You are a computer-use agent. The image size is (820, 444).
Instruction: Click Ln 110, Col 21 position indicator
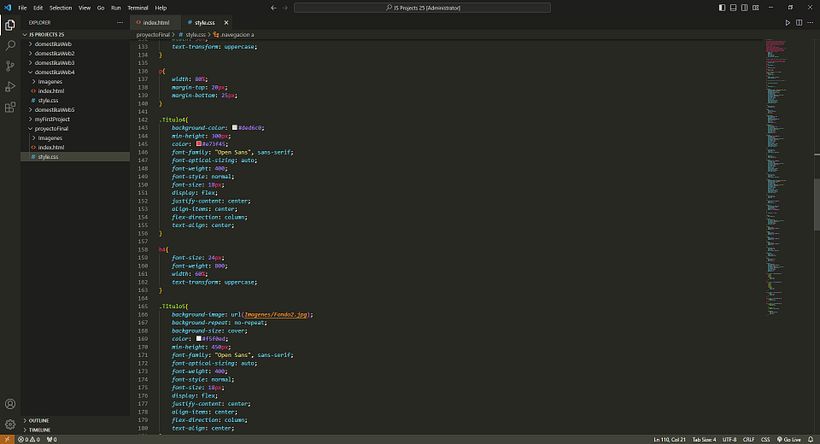coord(669,439)
